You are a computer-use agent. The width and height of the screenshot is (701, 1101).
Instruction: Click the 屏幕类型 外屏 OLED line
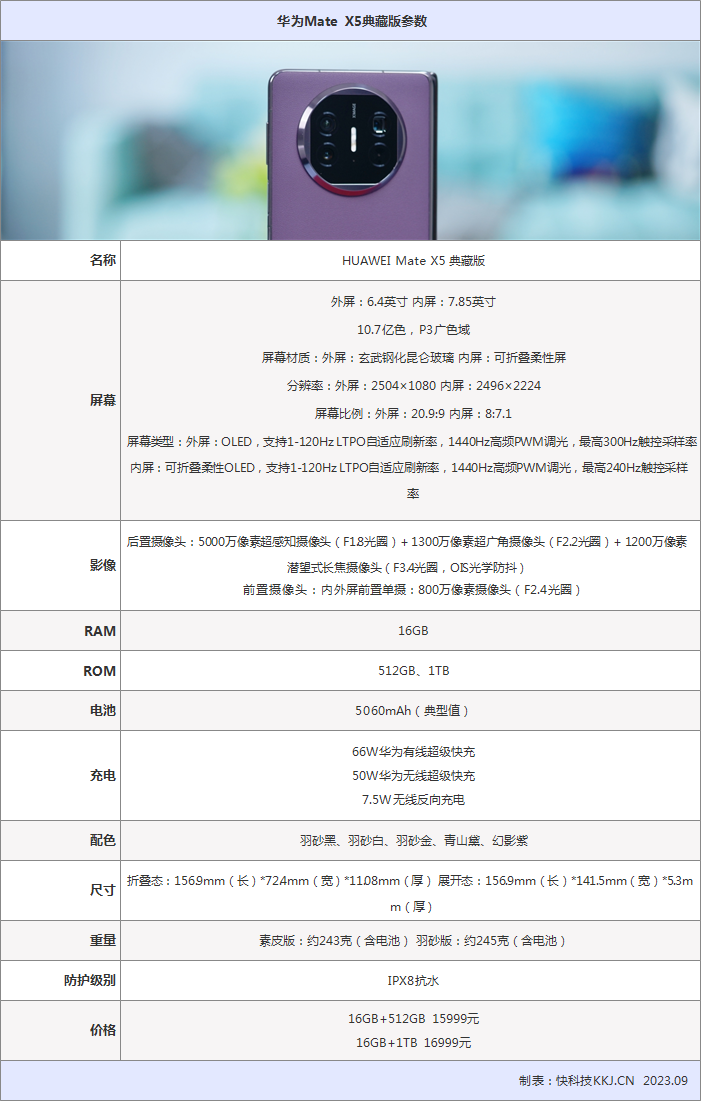coord(412,442)
